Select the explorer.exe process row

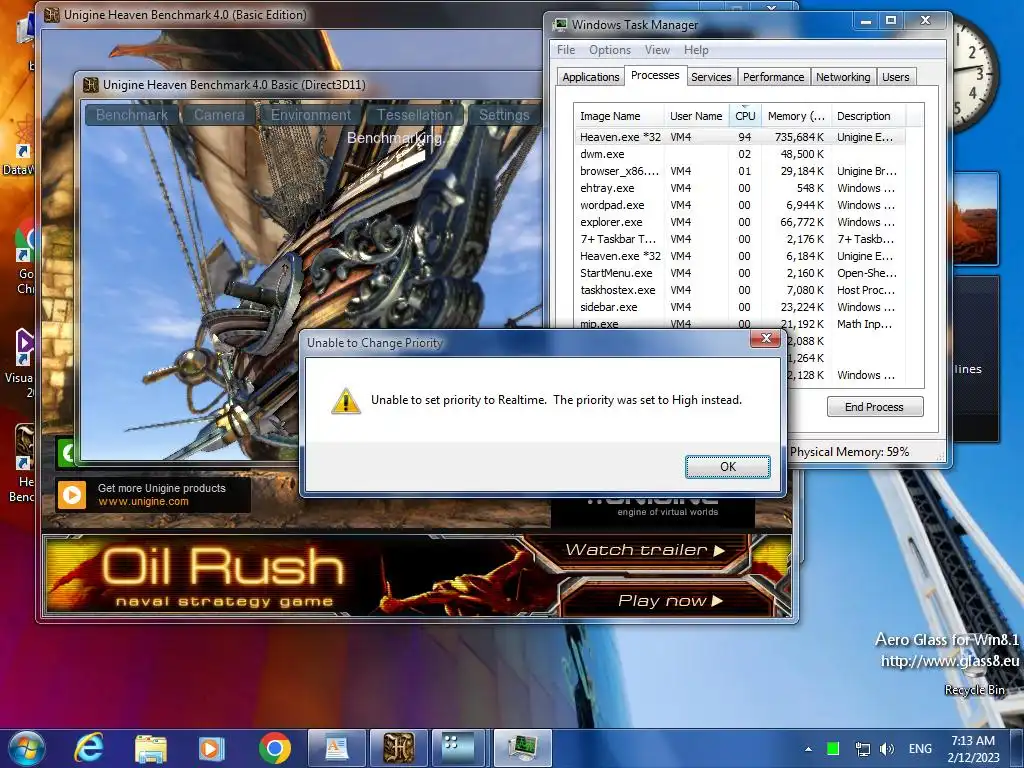[740, 222]
